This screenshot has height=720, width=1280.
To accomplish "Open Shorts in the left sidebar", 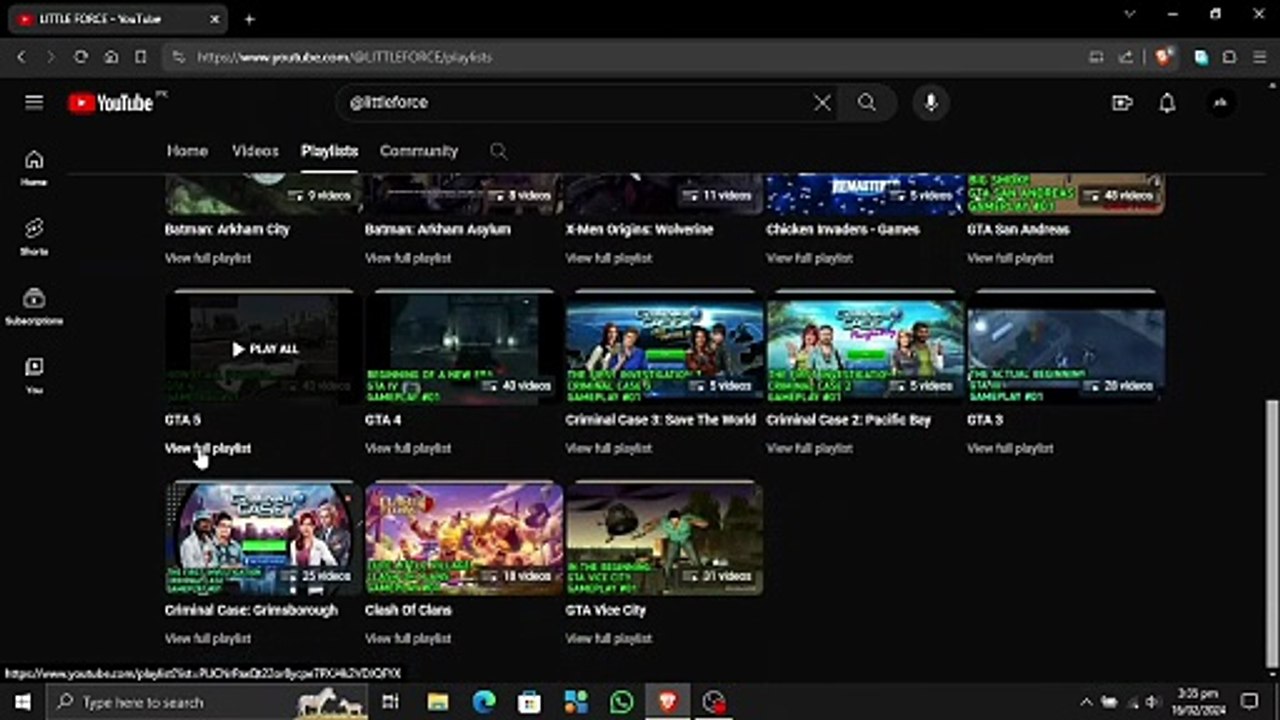I will pyautogui.click(x=34, y=237).
